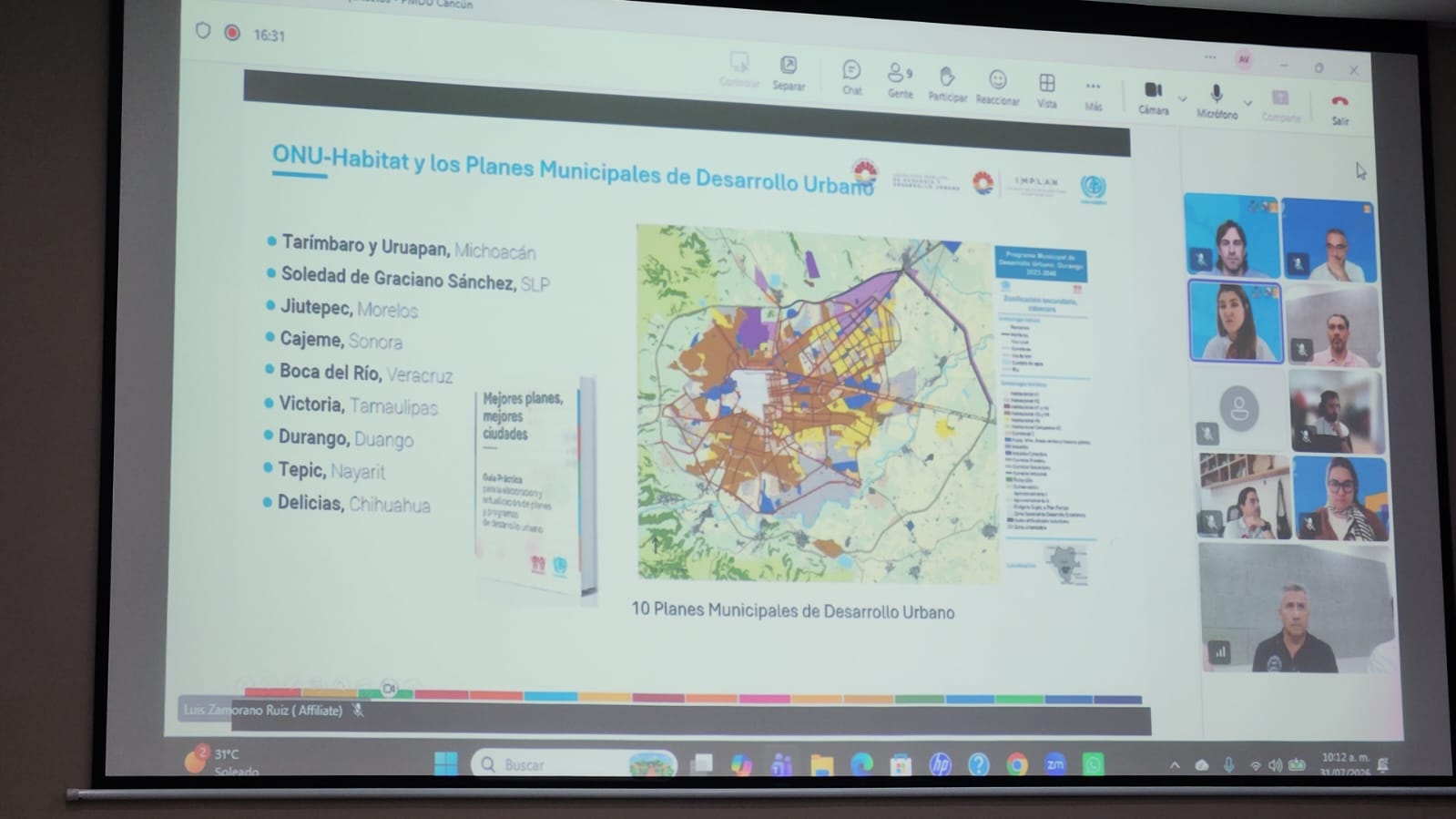This screenshot has width=1456, height=819.
Task: Open the Más options menu
Action: (x=1093, y=94)
